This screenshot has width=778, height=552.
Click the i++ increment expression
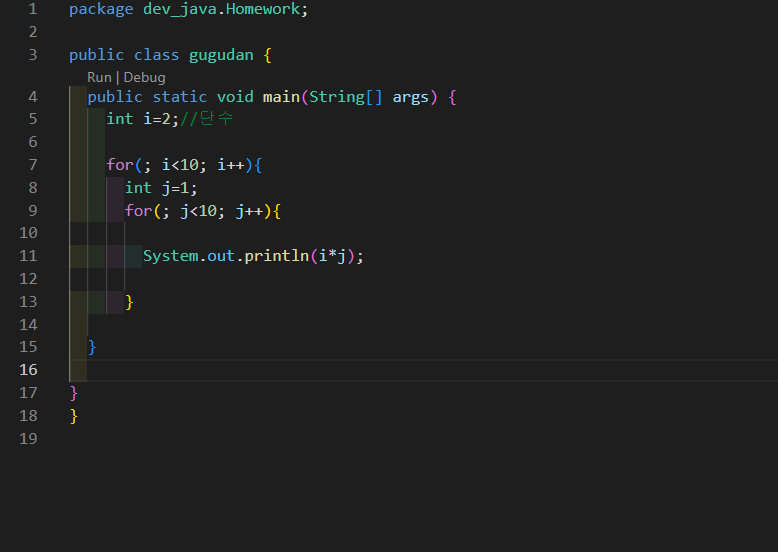click(231, 165)
